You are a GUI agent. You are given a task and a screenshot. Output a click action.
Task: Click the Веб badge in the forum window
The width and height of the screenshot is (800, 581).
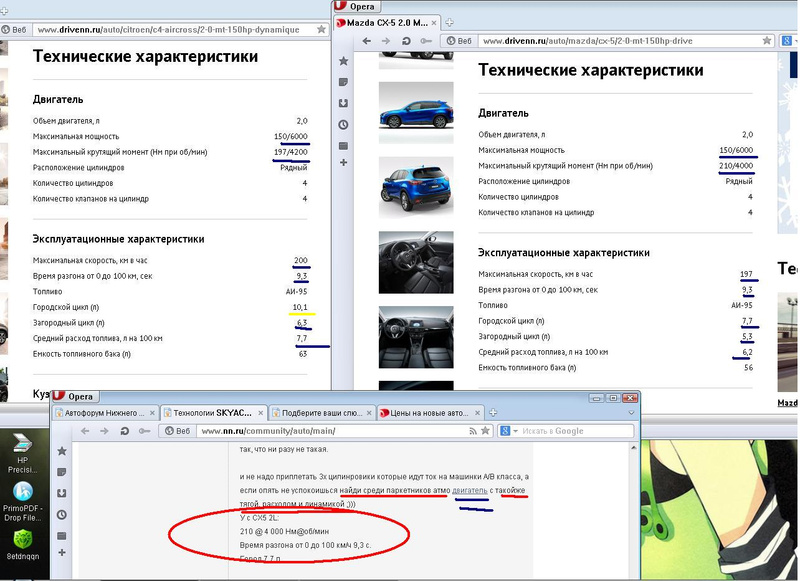[177, 431]
